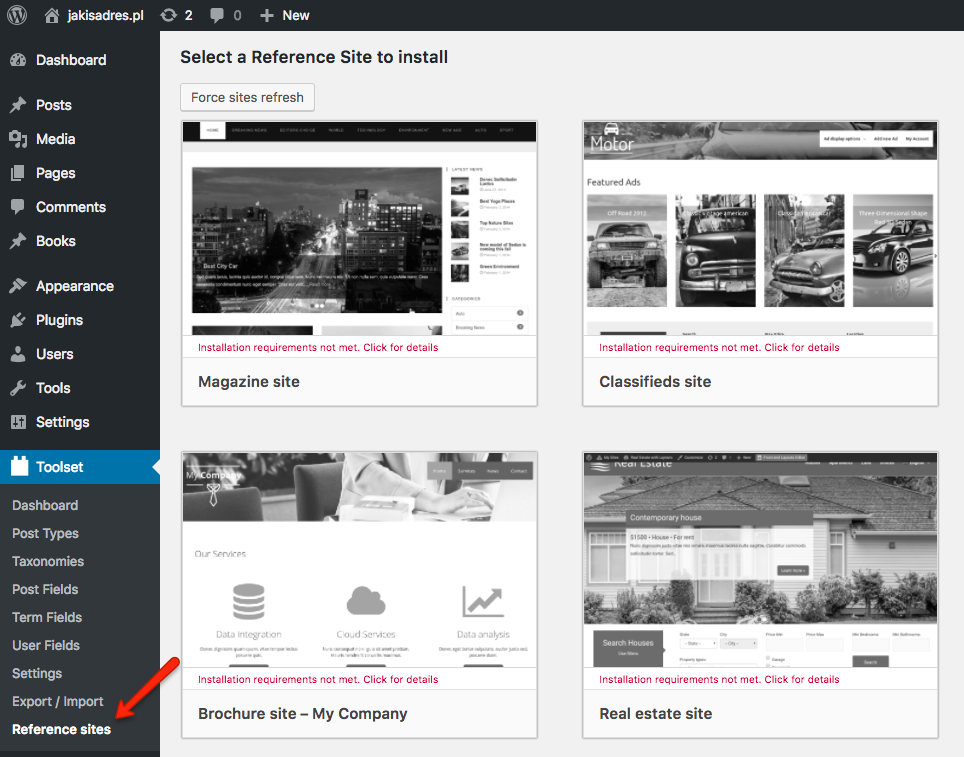
Task: Select the Magazine site thumbnail
Action: (360, 228)
